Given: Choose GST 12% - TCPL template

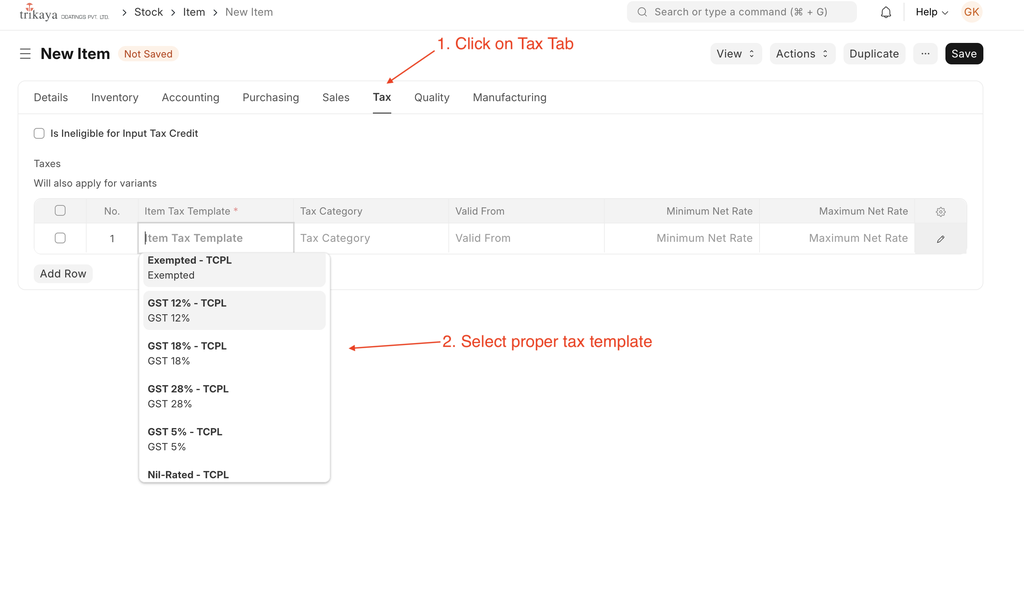Looking at the screenshot, I should 234,310.
